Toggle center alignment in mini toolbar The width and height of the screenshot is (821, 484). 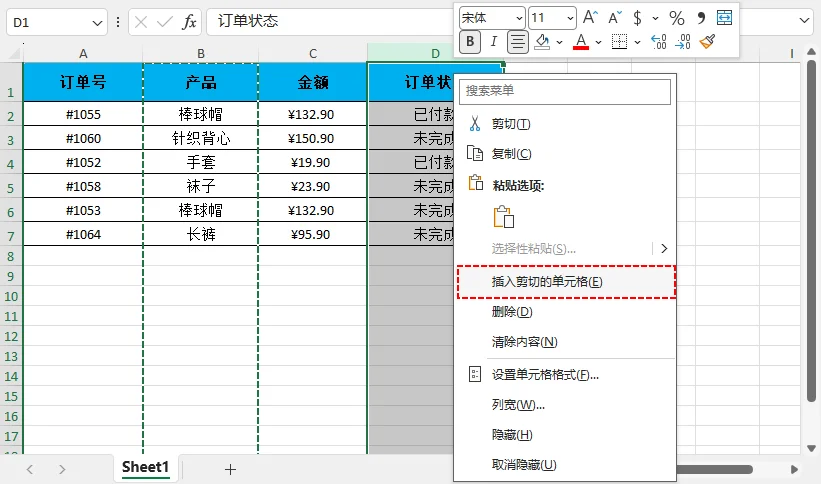tap(518, 41)
